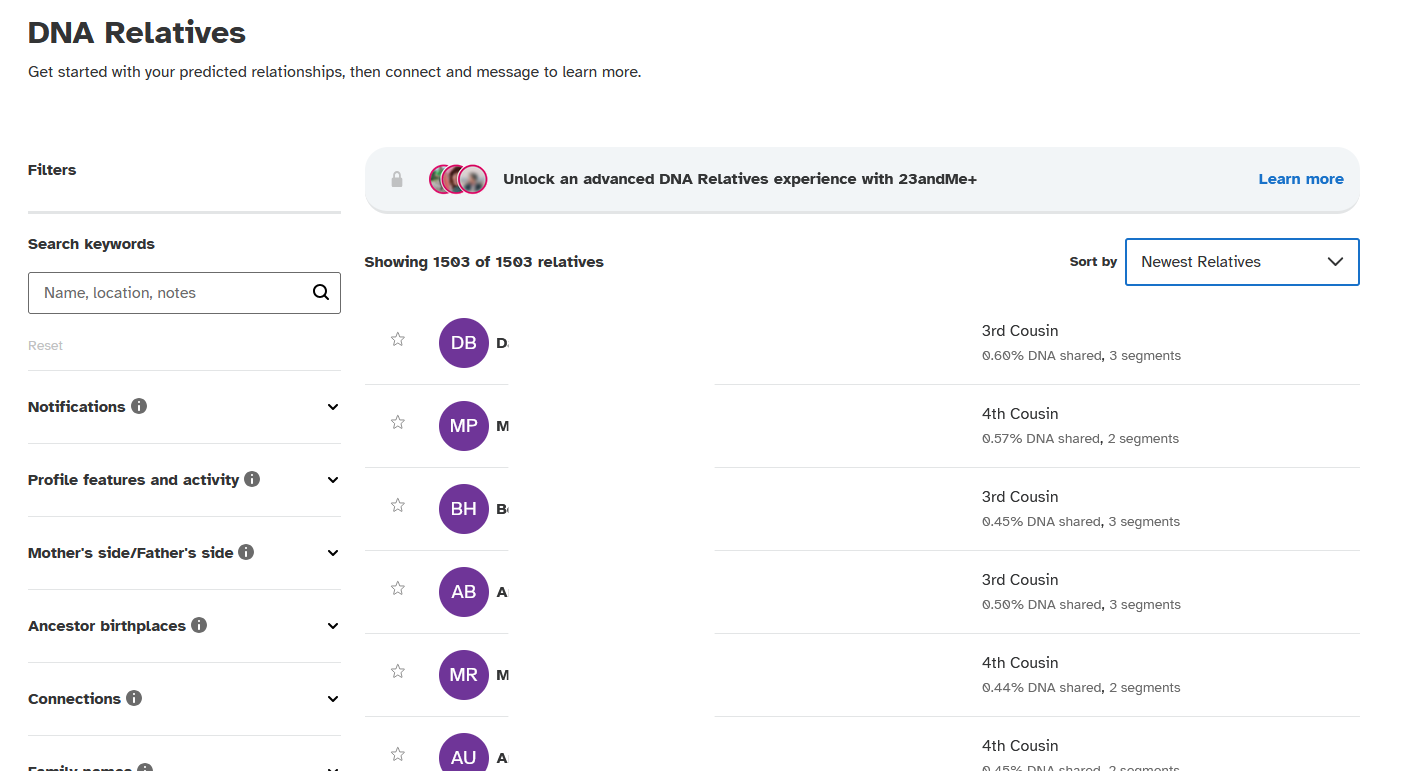Select the 0.50% DNA shared text
The height and width of the screenshot is (771, 1425).
[1081, 604]
